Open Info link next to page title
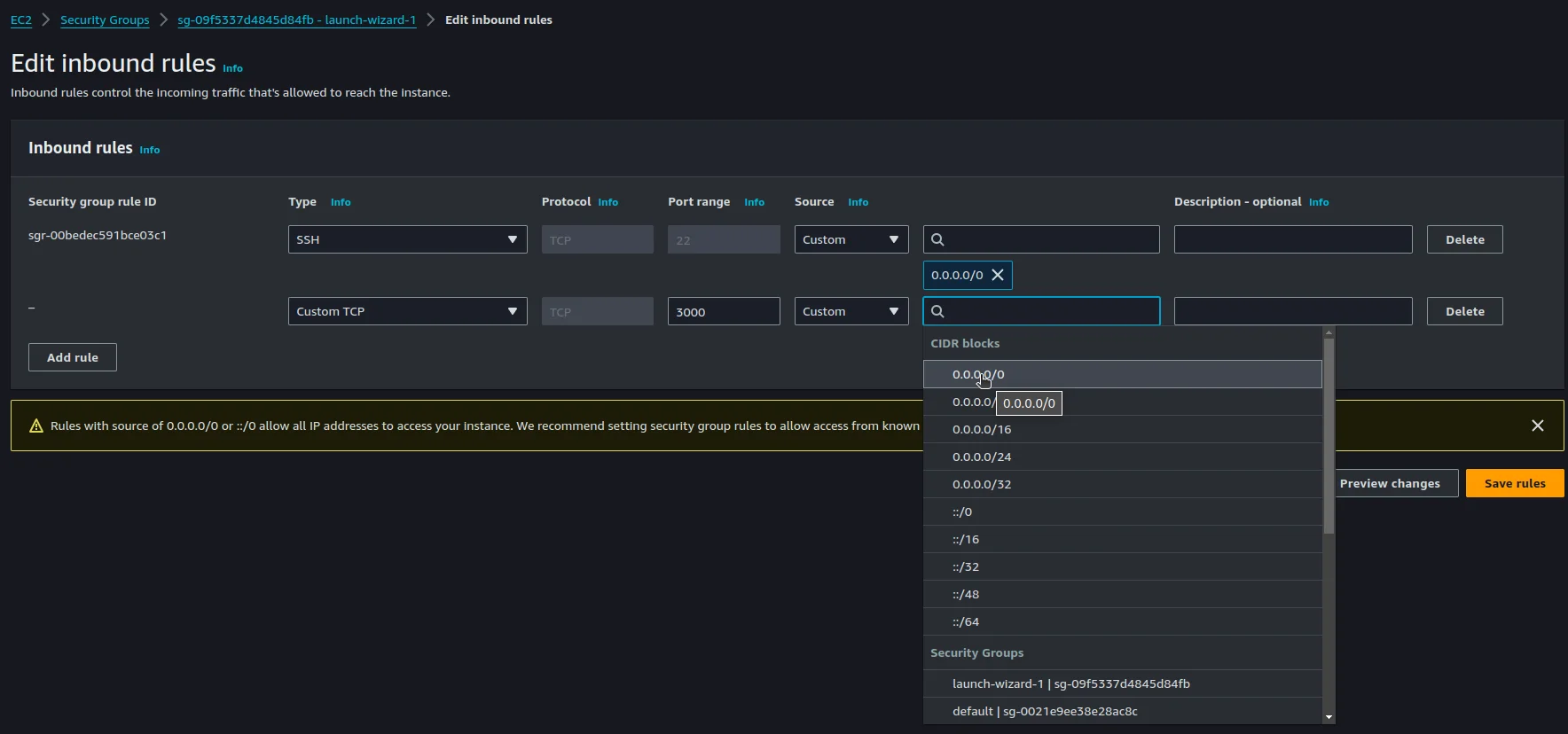The height and width of the screenshot is (734, 1568). pos(232,68)
